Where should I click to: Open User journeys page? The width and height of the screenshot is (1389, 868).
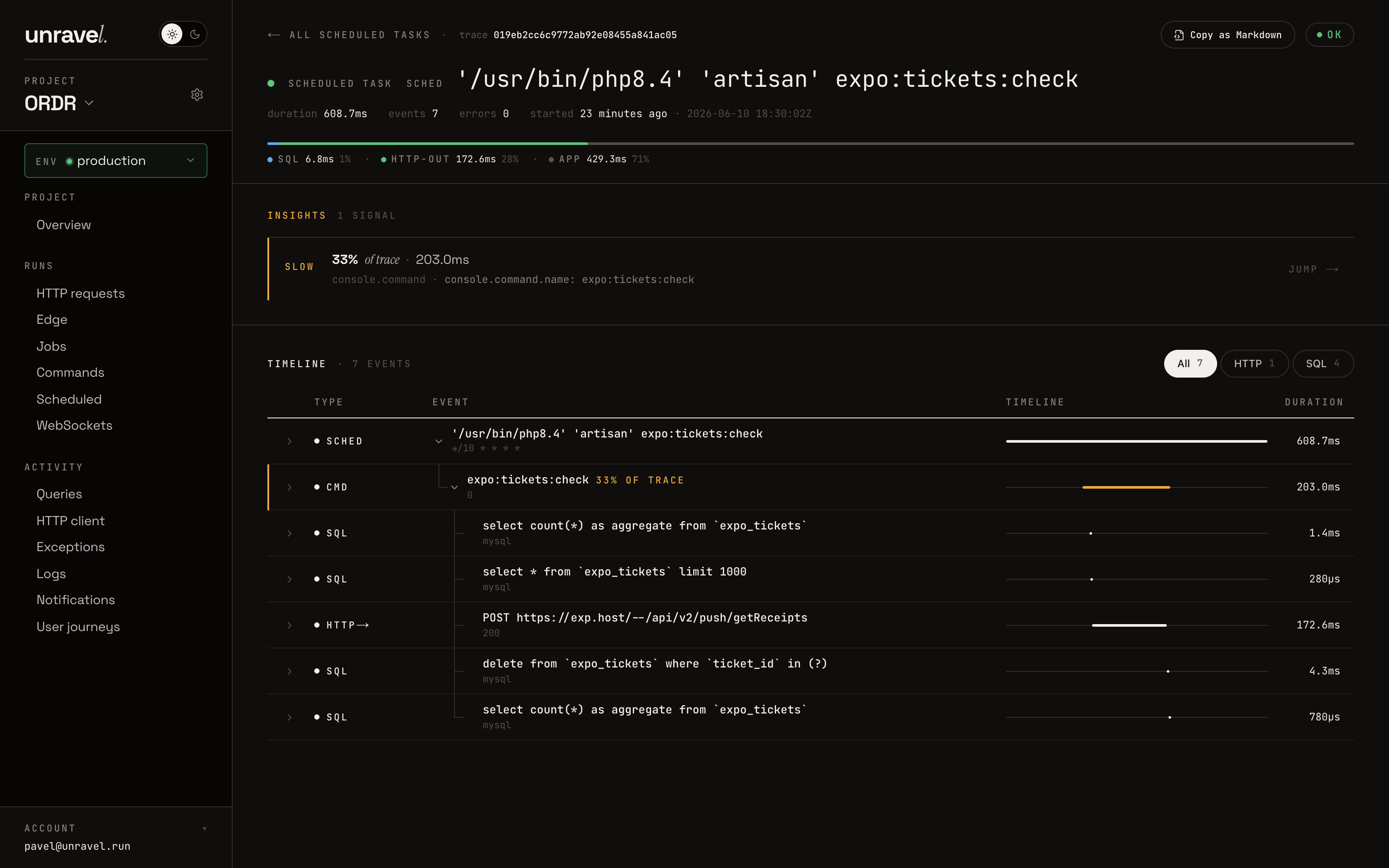(x=78, y=627)
